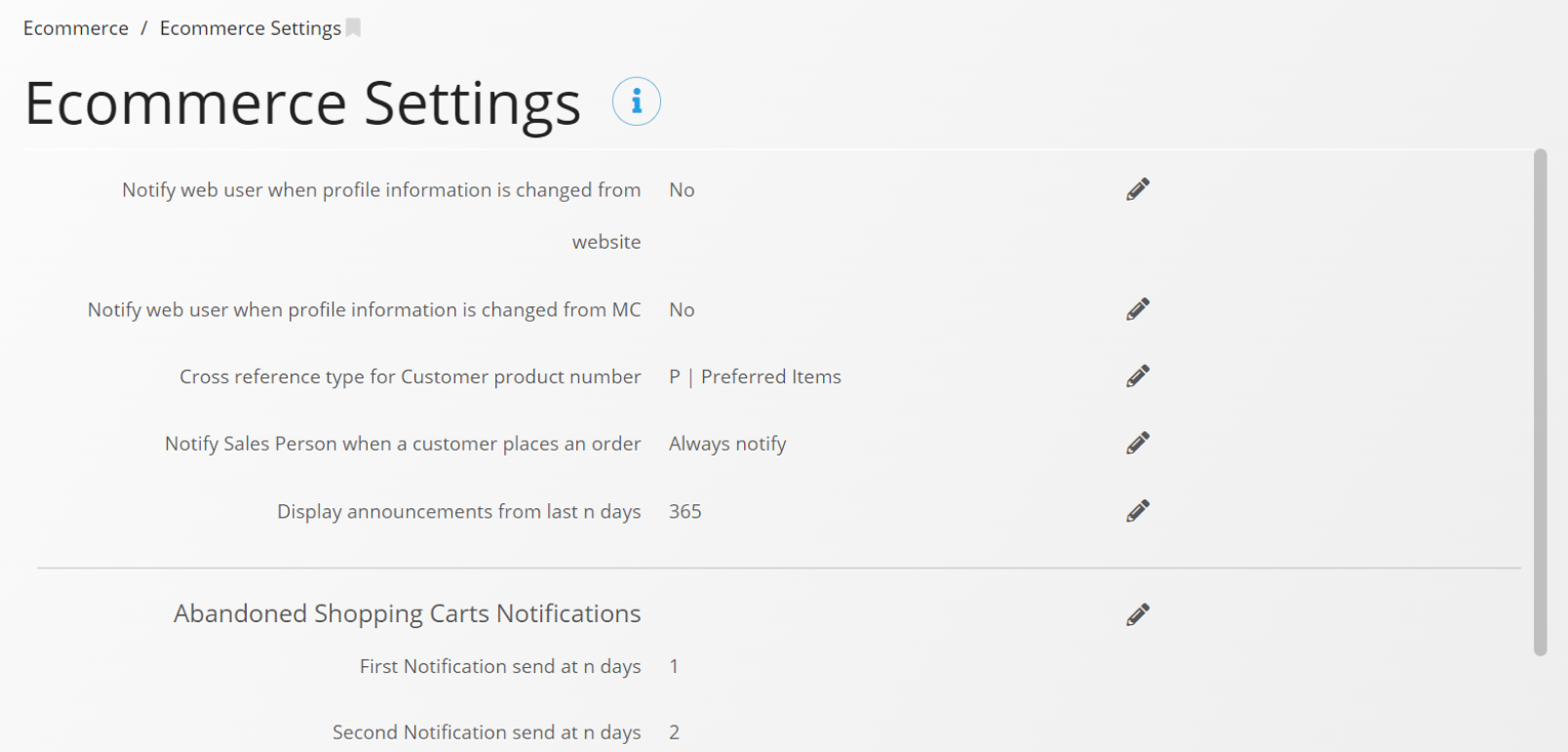This screenshot has height=752, width=1568.
Task: Edit Cross reference type pencil icon
Action: coord(1138,376)
